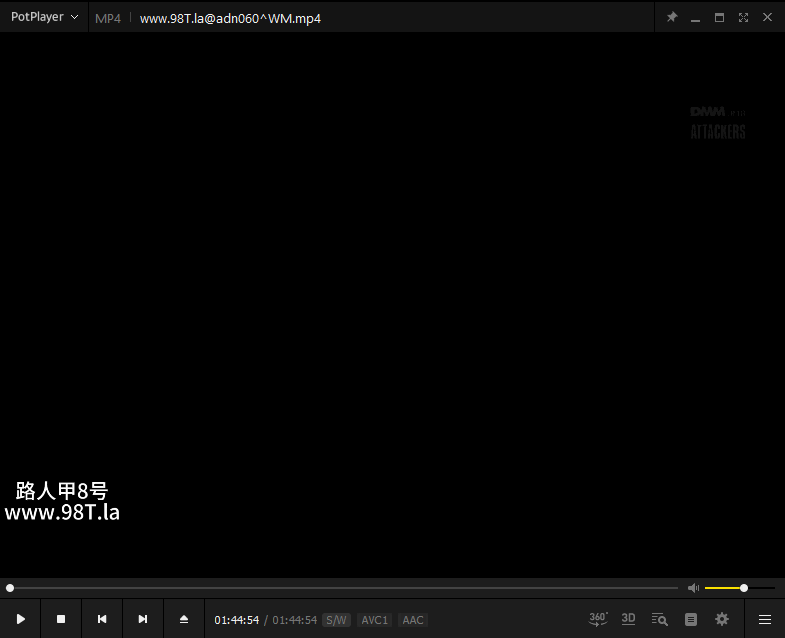Skip to the previous file

point(102,620)
